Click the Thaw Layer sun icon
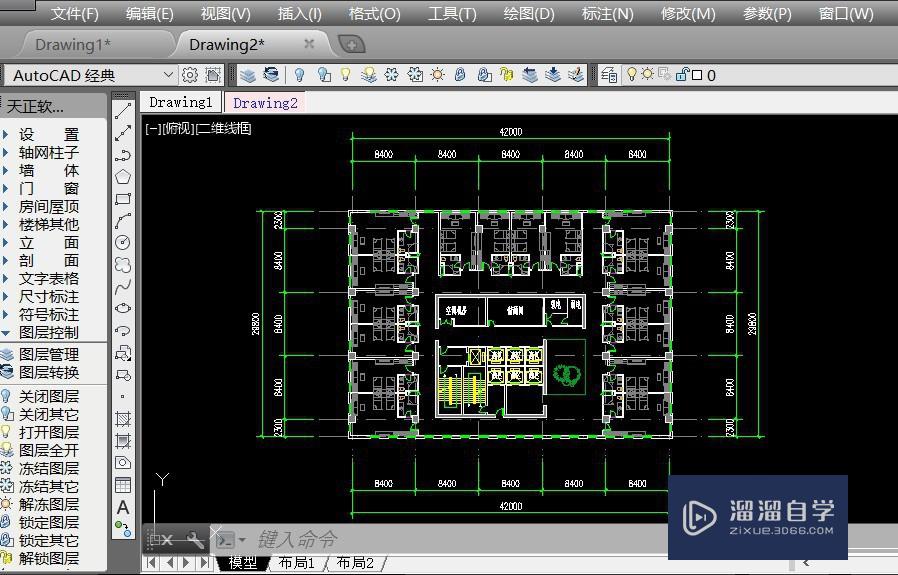 [438, 75]
